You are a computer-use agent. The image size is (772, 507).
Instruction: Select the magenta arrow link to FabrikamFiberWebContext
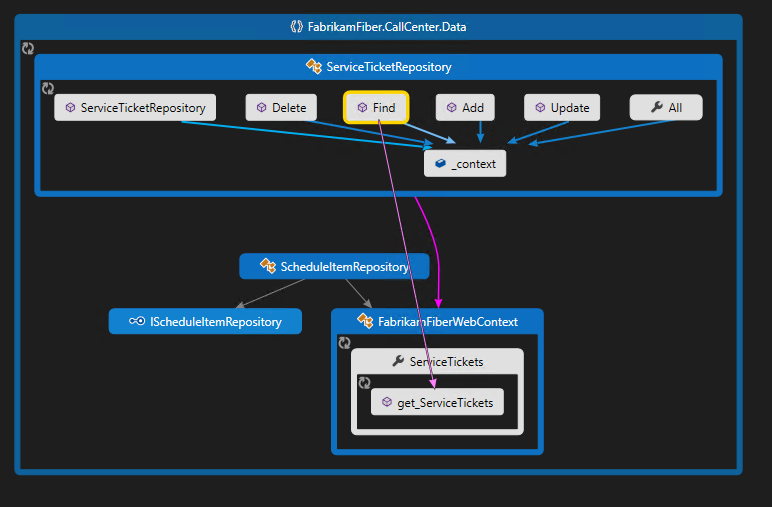(437, 250)
